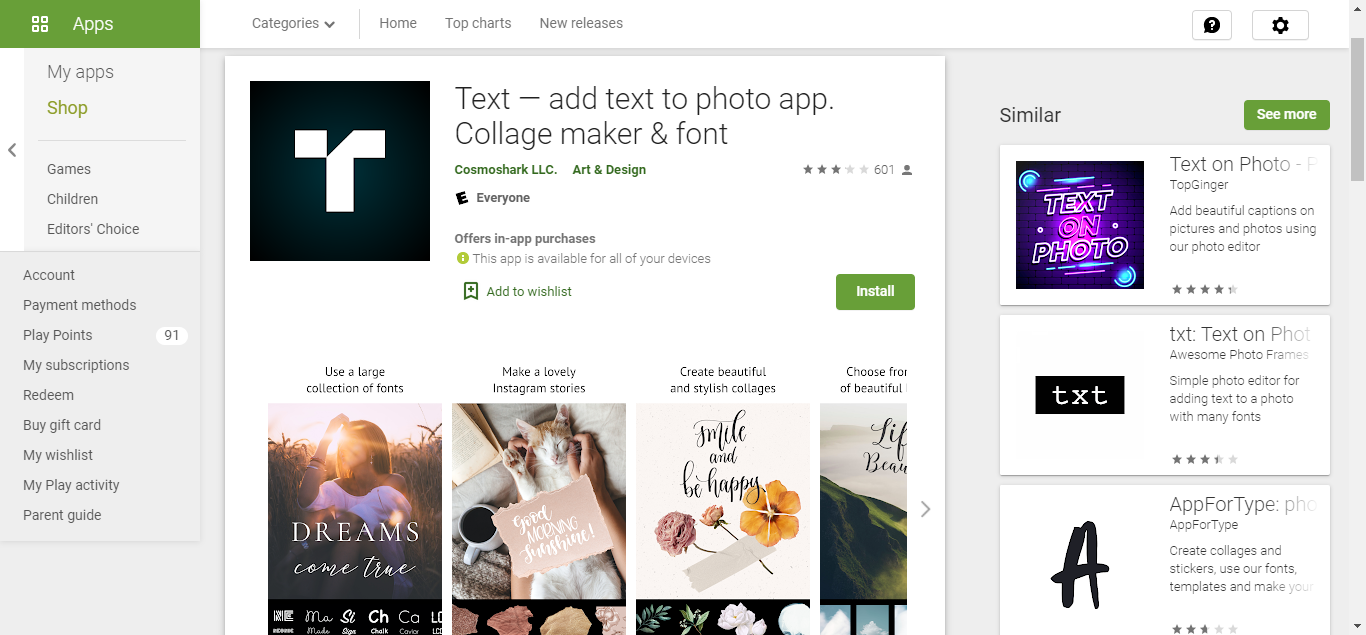Screen dimensions: 1366x635
Task: Expand the Categories dropdown
Action: (293, 23)
